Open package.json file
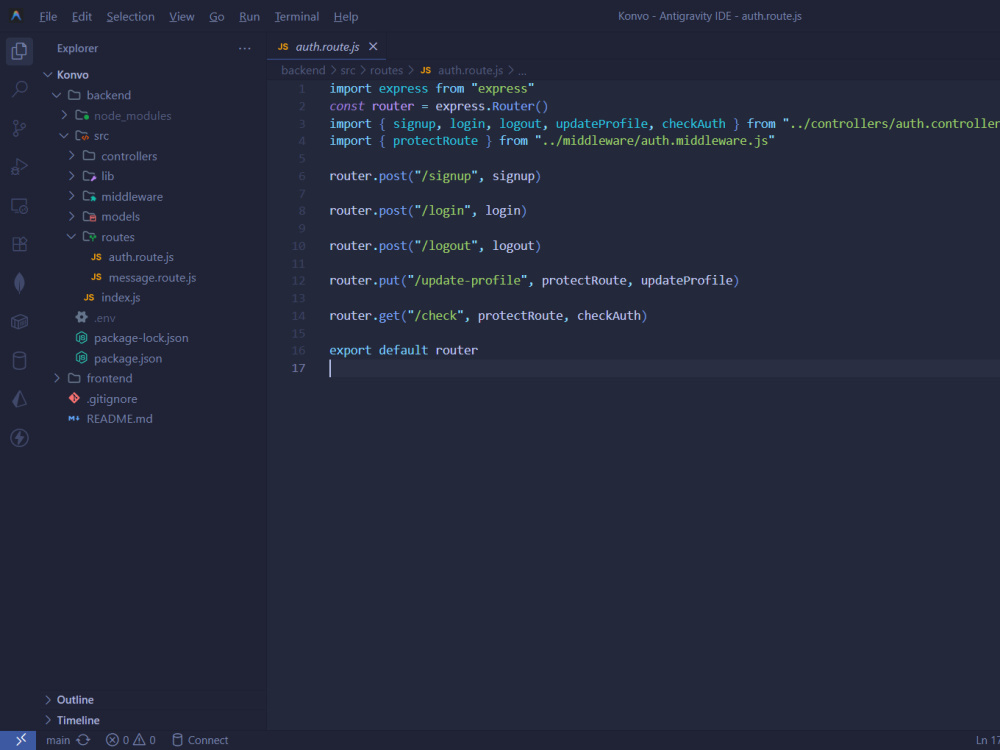The image size is (1000, 750). coord(128,358)
